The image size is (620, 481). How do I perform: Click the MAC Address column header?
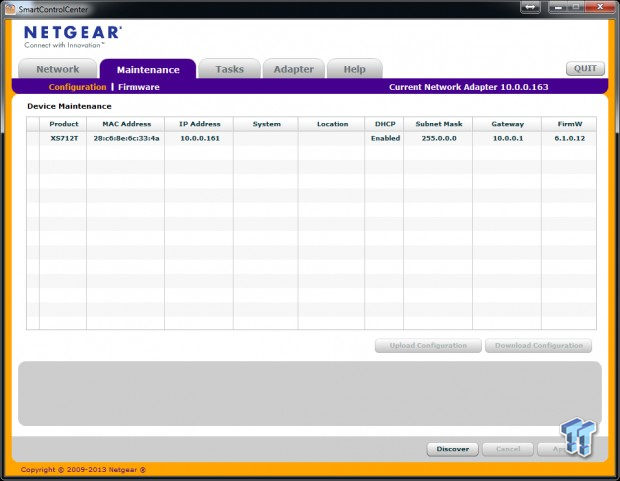click(x=126, y=124)
